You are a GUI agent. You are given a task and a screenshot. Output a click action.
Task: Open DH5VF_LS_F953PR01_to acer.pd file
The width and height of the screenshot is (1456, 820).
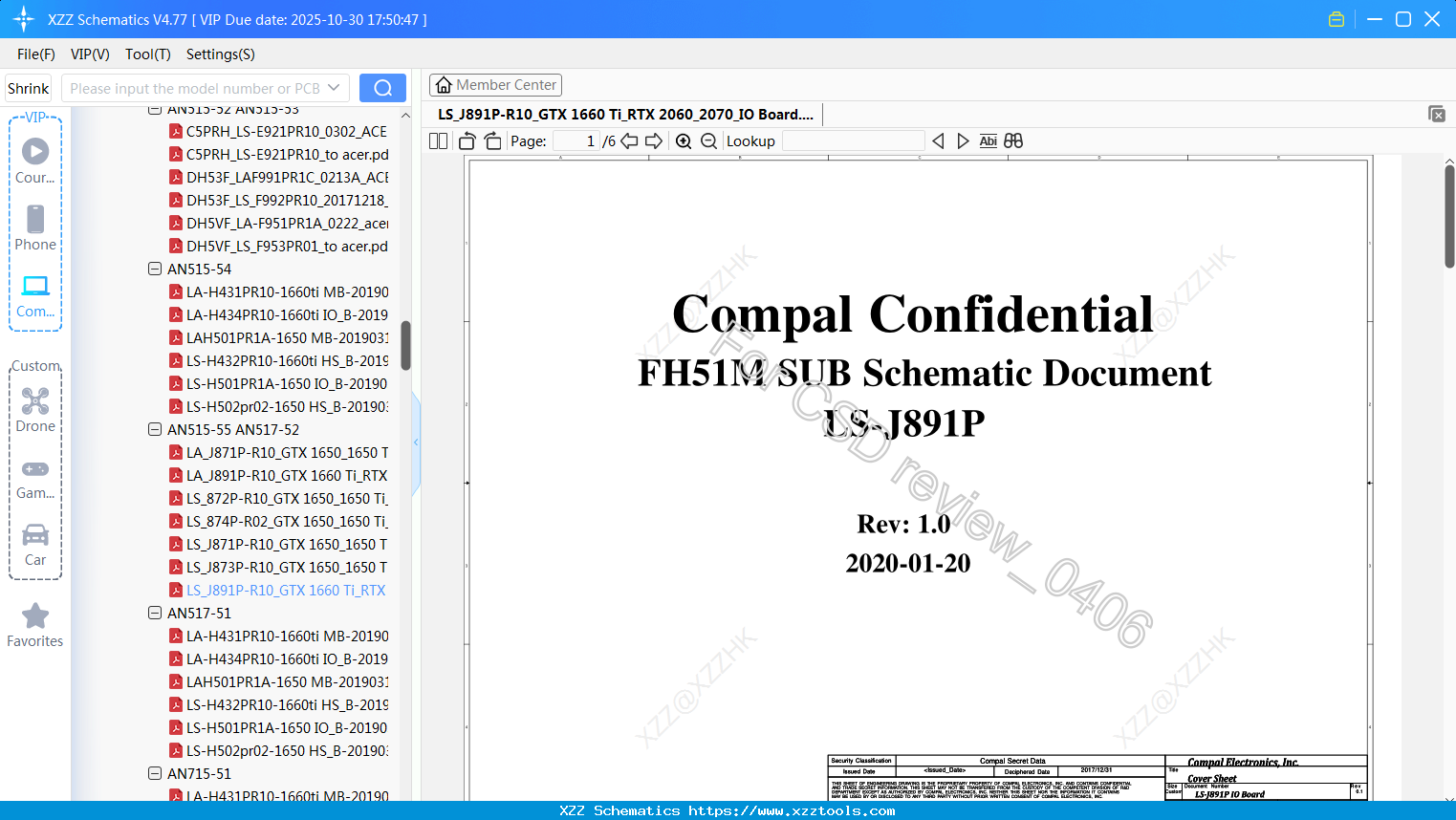(287, 246)
